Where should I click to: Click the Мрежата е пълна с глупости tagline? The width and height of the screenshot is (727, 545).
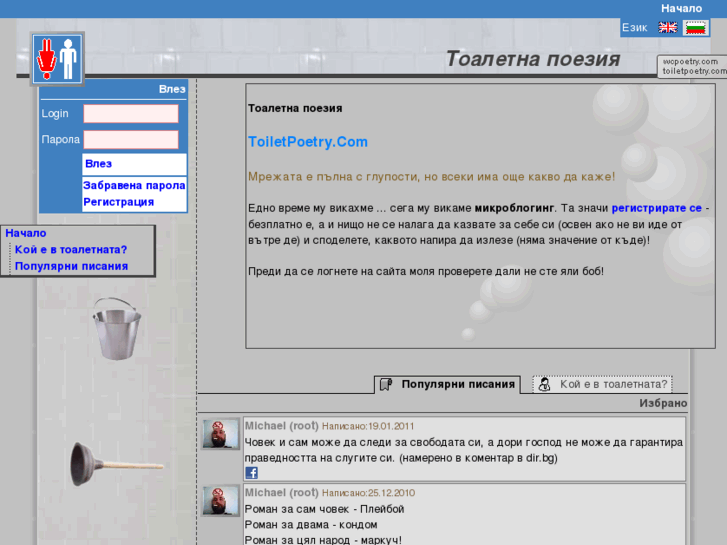pos(431,177)
